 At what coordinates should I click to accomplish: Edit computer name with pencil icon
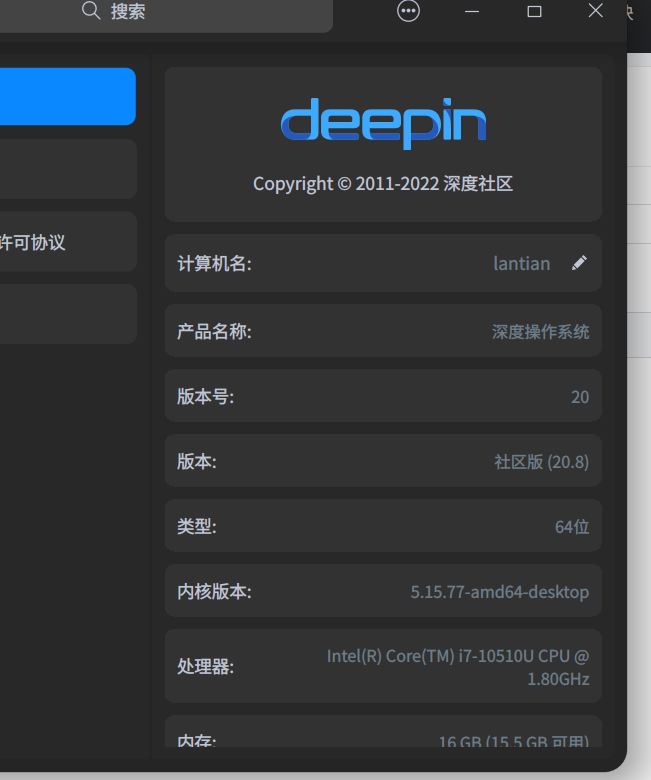pyautogui.click(x=579, y=263)
